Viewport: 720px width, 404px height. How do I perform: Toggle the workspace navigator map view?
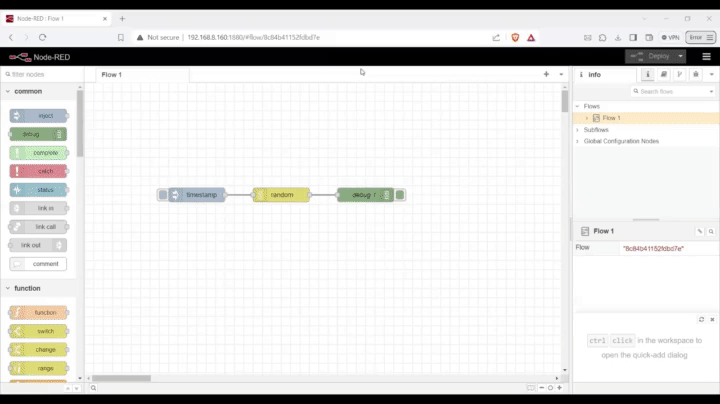tap(531, 387)
